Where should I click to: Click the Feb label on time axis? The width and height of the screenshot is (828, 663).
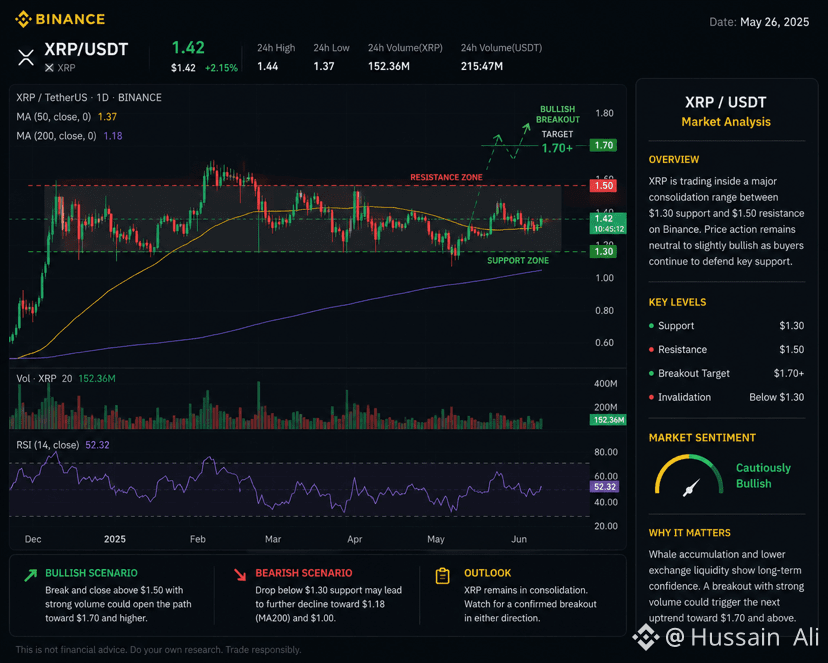[x=197, y=539]
